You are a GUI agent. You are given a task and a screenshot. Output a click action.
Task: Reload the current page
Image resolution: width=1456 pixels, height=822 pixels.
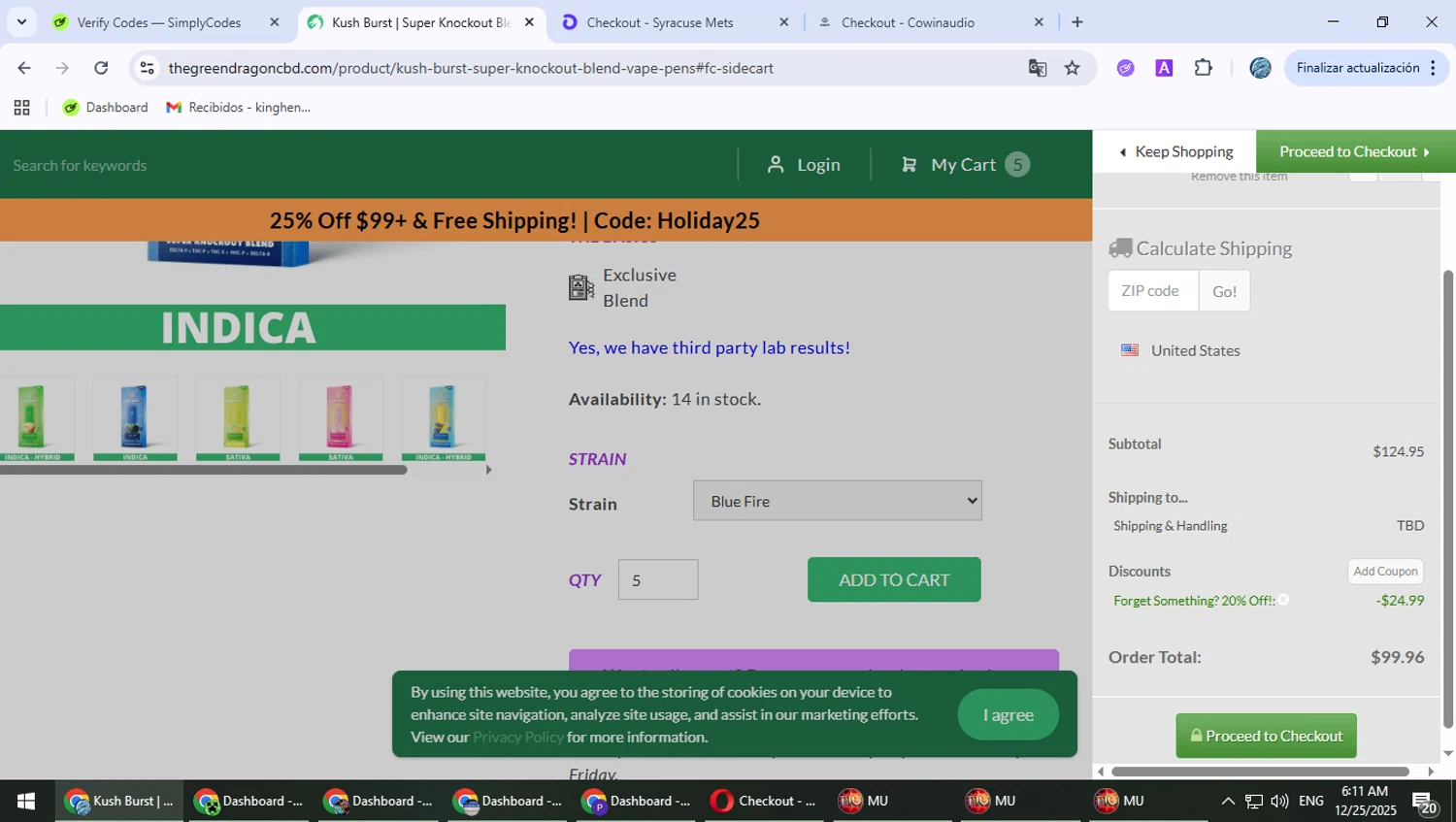point(101,68)
